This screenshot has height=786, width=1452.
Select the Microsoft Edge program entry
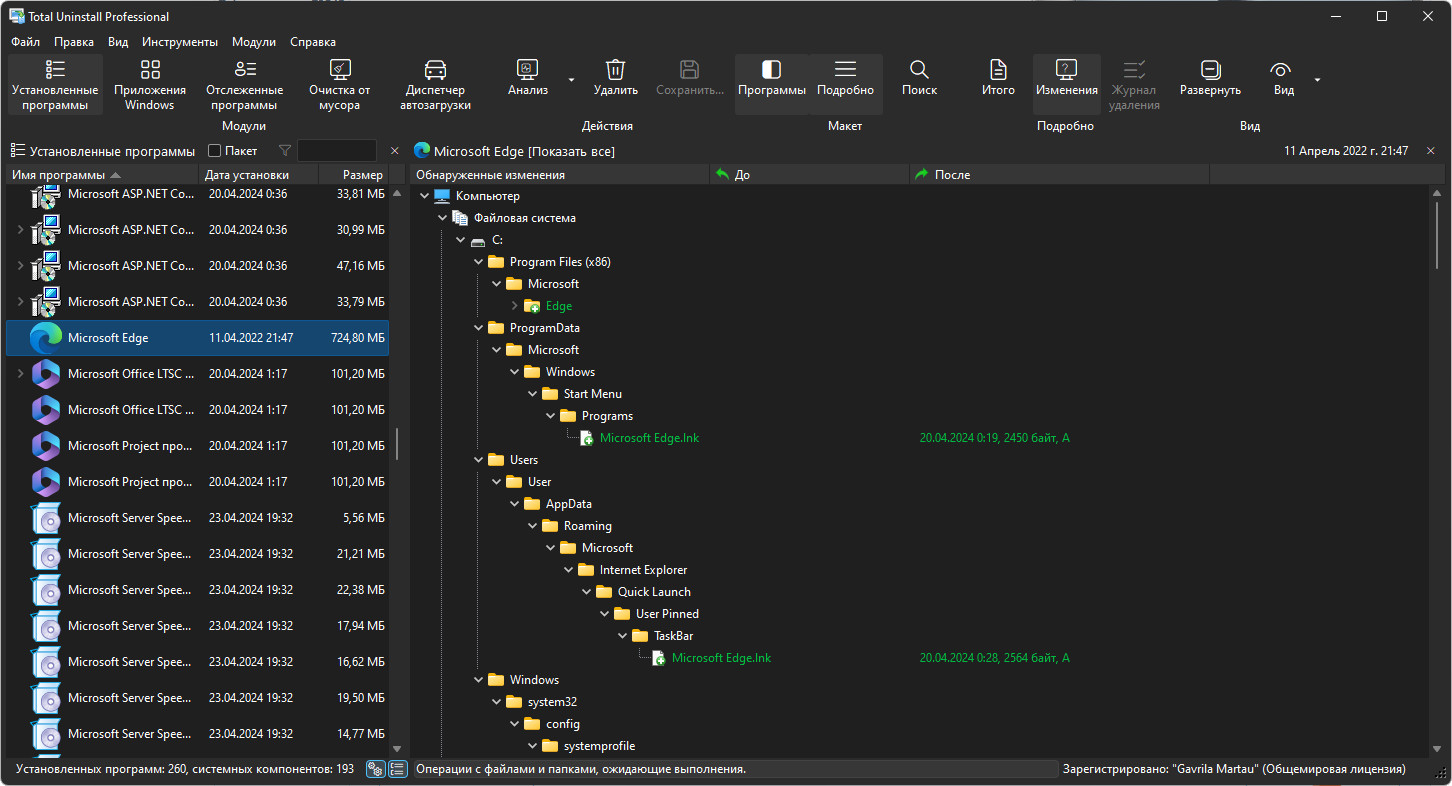[197, 338]
